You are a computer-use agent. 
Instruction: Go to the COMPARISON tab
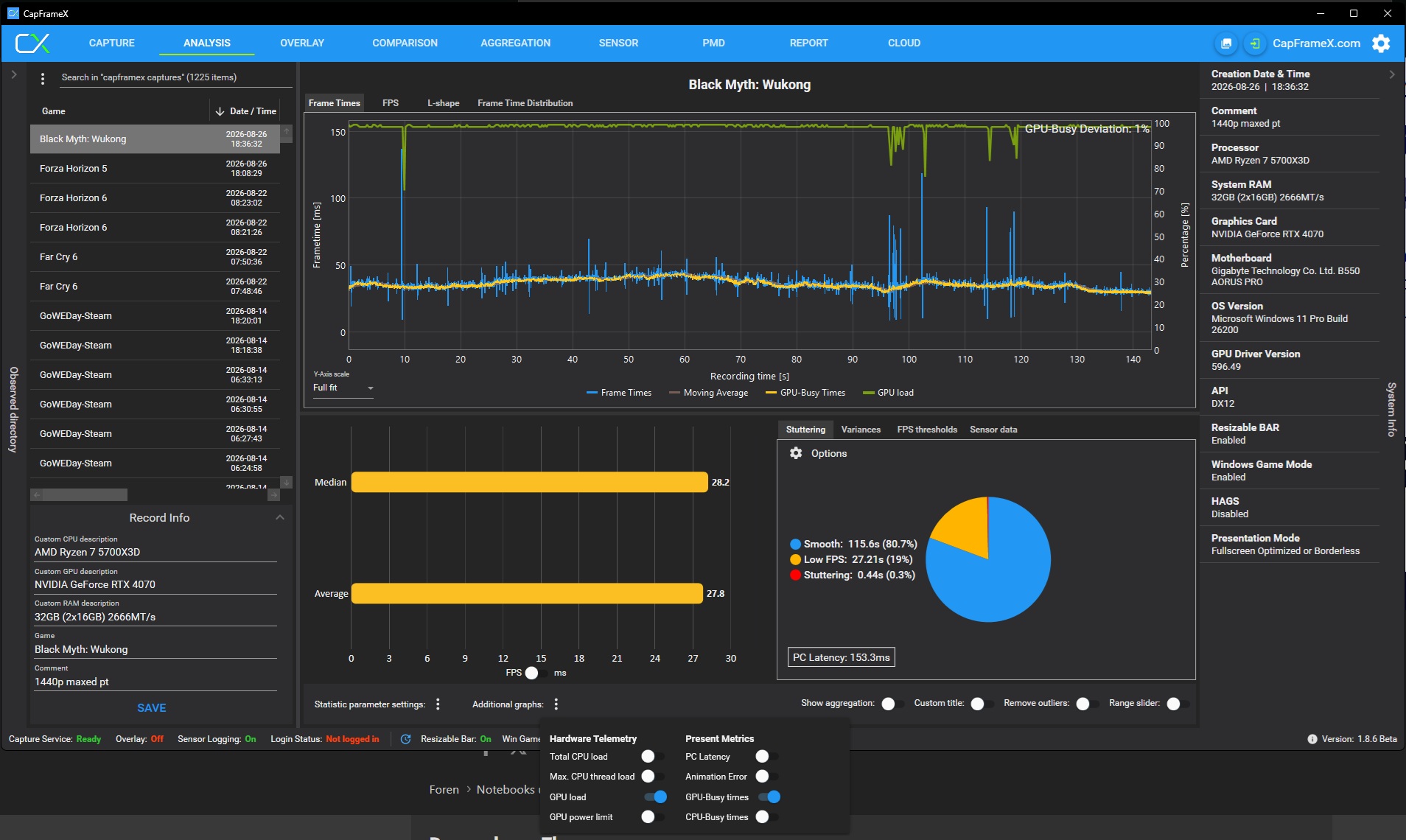[405, 43]
